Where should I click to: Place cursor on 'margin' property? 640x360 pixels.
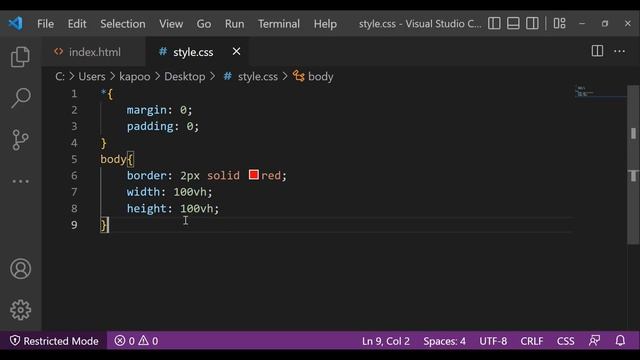point(147,110)
